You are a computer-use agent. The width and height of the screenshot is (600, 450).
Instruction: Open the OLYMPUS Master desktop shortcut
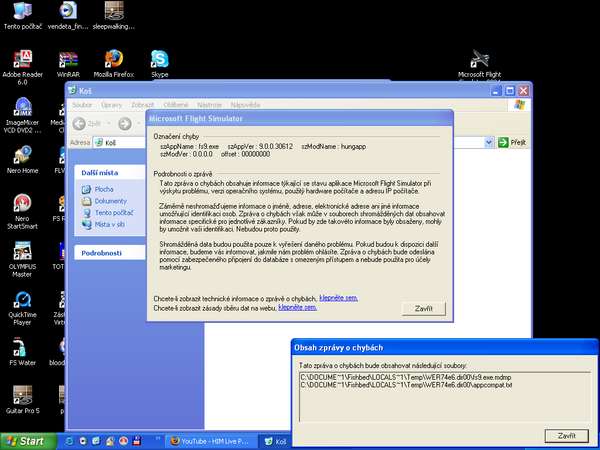pyautogui.click(x=22, y=259)
